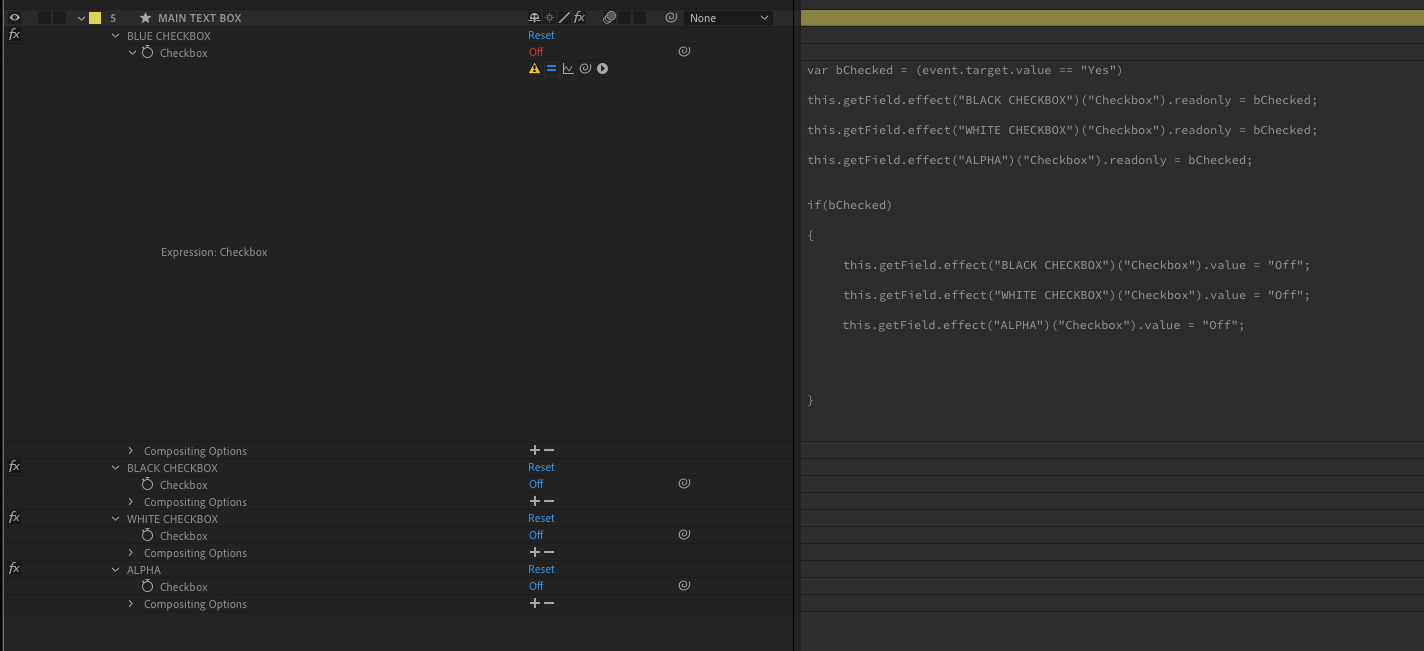Toggle the Enable Expression equals icon
1424x651 pixels.
click(551, 69)
